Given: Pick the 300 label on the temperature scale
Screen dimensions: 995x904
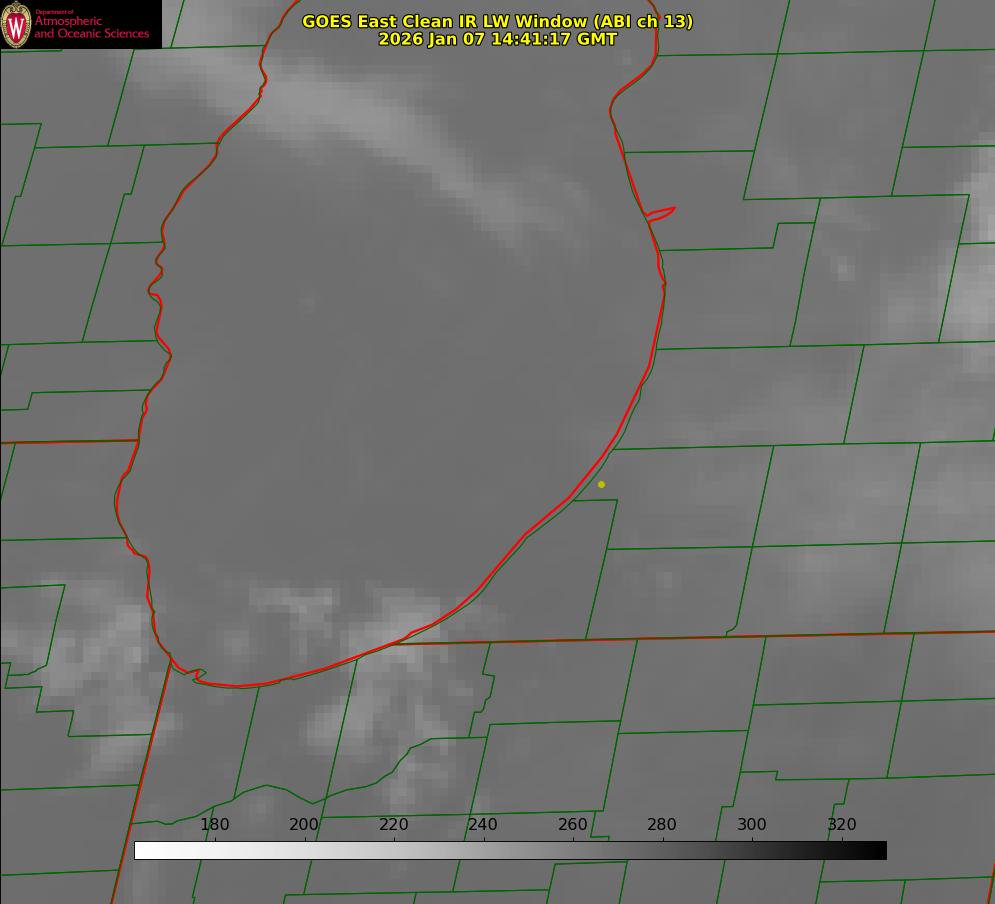Looking at the screenshot, I should tap(751, 825).
